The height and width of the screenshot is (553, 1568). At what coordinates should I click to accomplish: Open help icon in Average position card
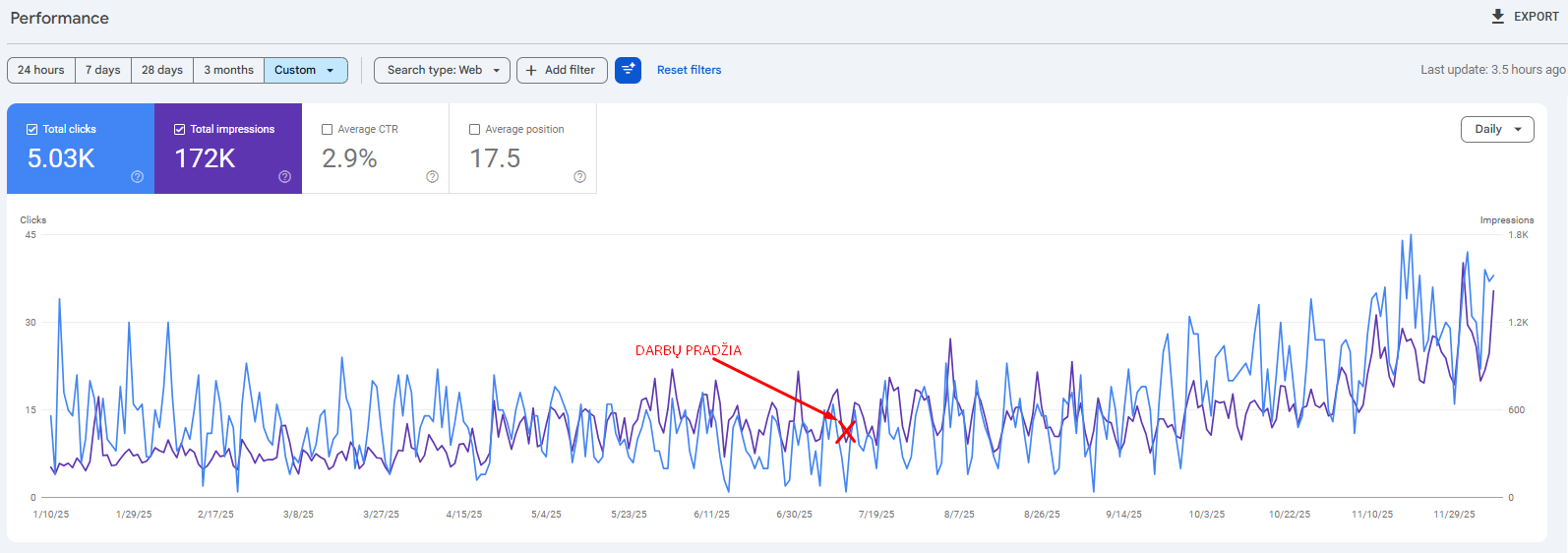(580, 177)
